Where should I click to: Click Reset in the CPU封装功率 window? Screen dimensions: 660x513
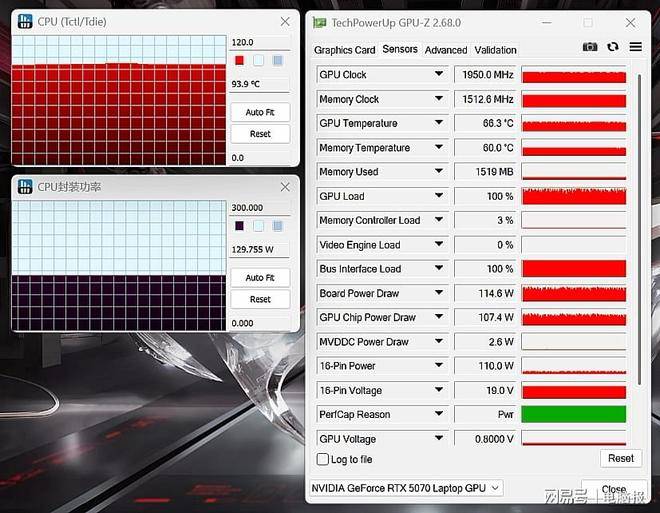(x=260, y=299)
